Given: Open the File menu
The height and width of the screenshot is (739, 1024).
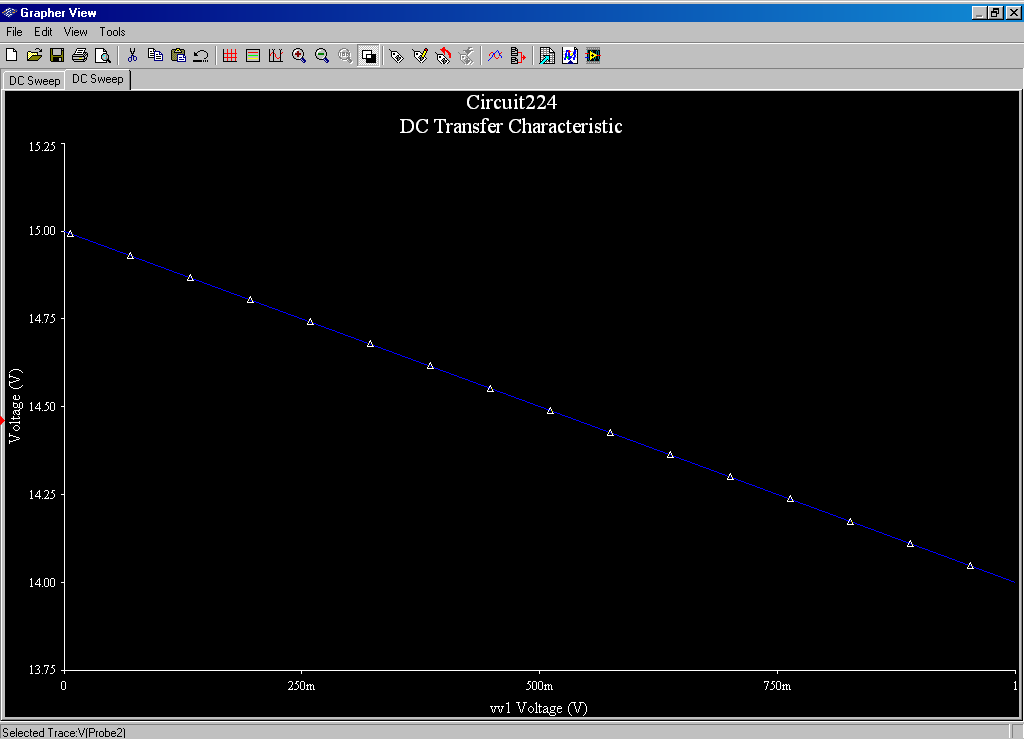Looking at the screenshot, I should [14, 32].
